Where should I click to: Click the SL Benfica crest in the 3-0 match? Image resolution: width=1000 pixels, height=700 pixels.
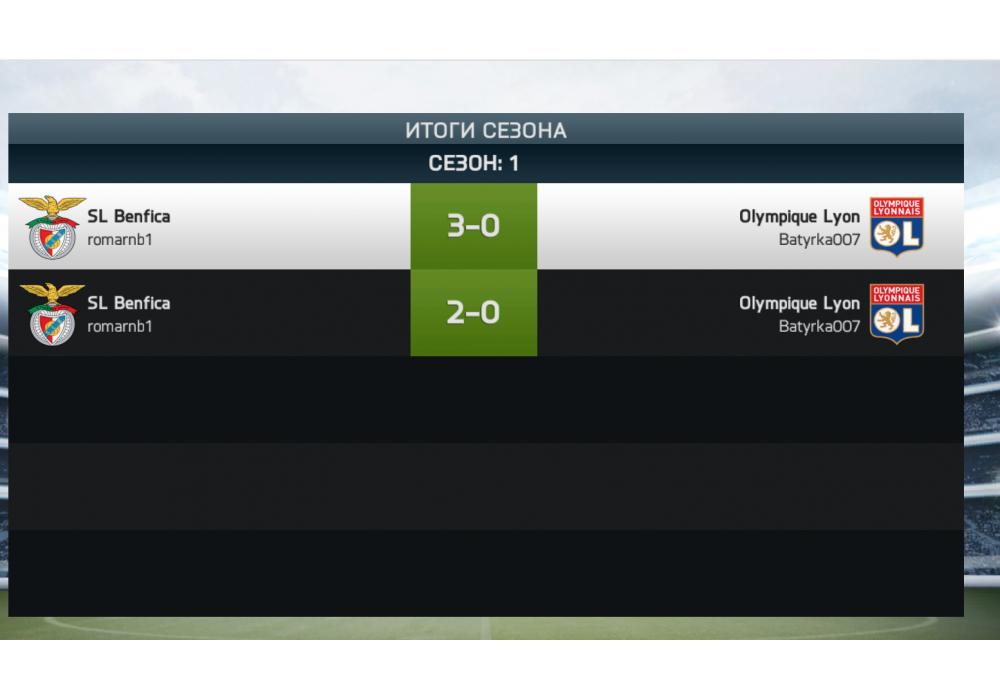click(52, 226)
